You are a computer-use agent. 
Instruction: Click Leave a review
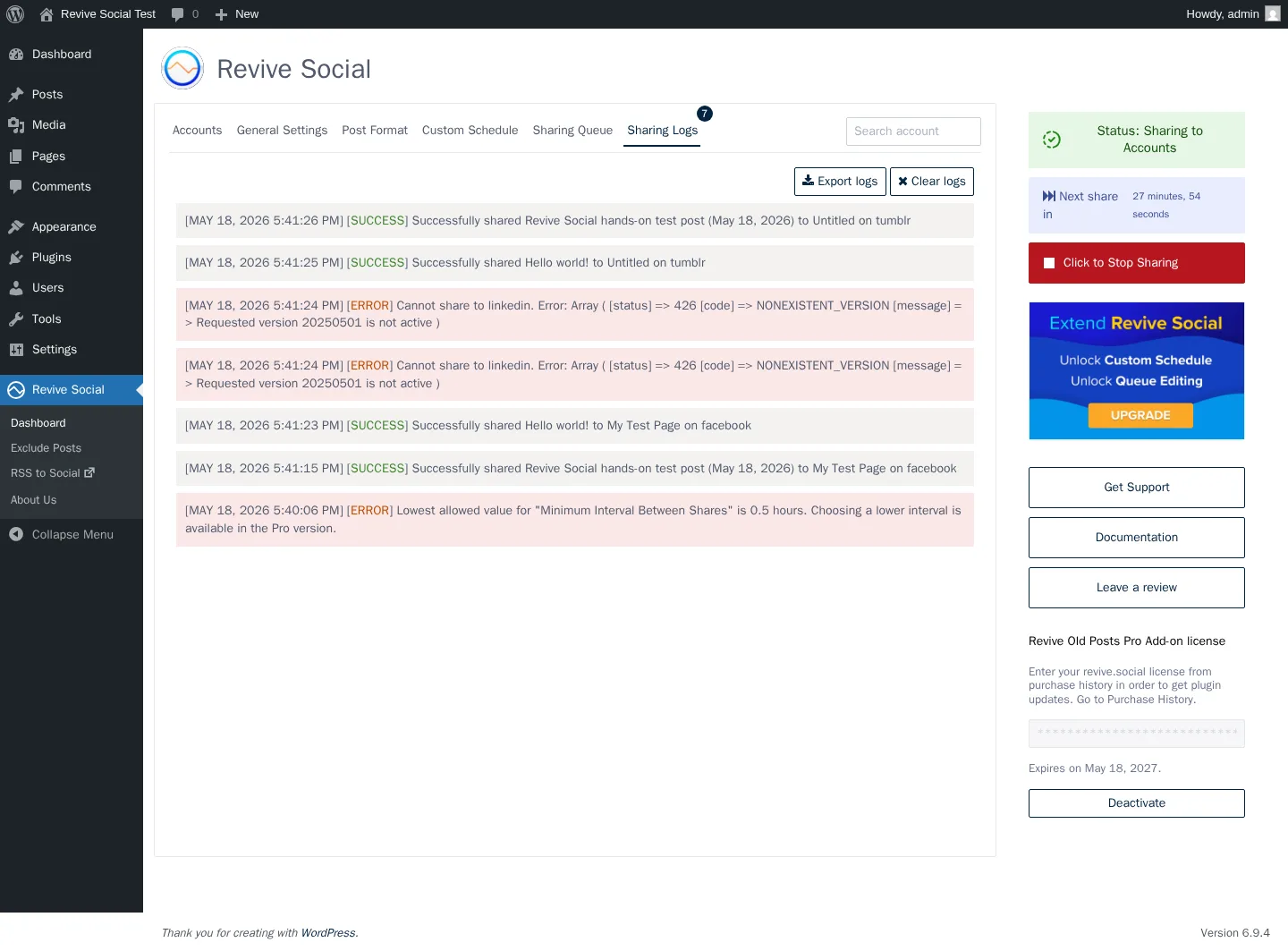point(1137,588)
